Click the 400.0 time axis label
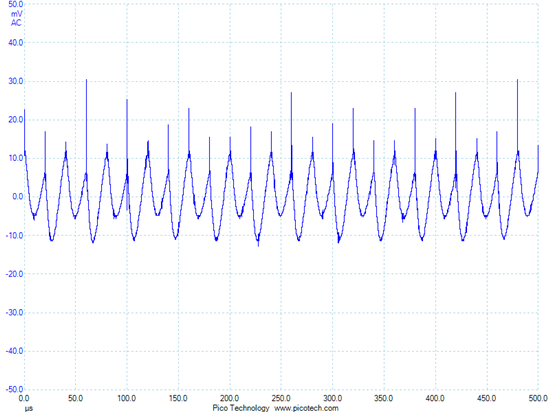This screenshot has width=550, height=412. click(435, 398)
